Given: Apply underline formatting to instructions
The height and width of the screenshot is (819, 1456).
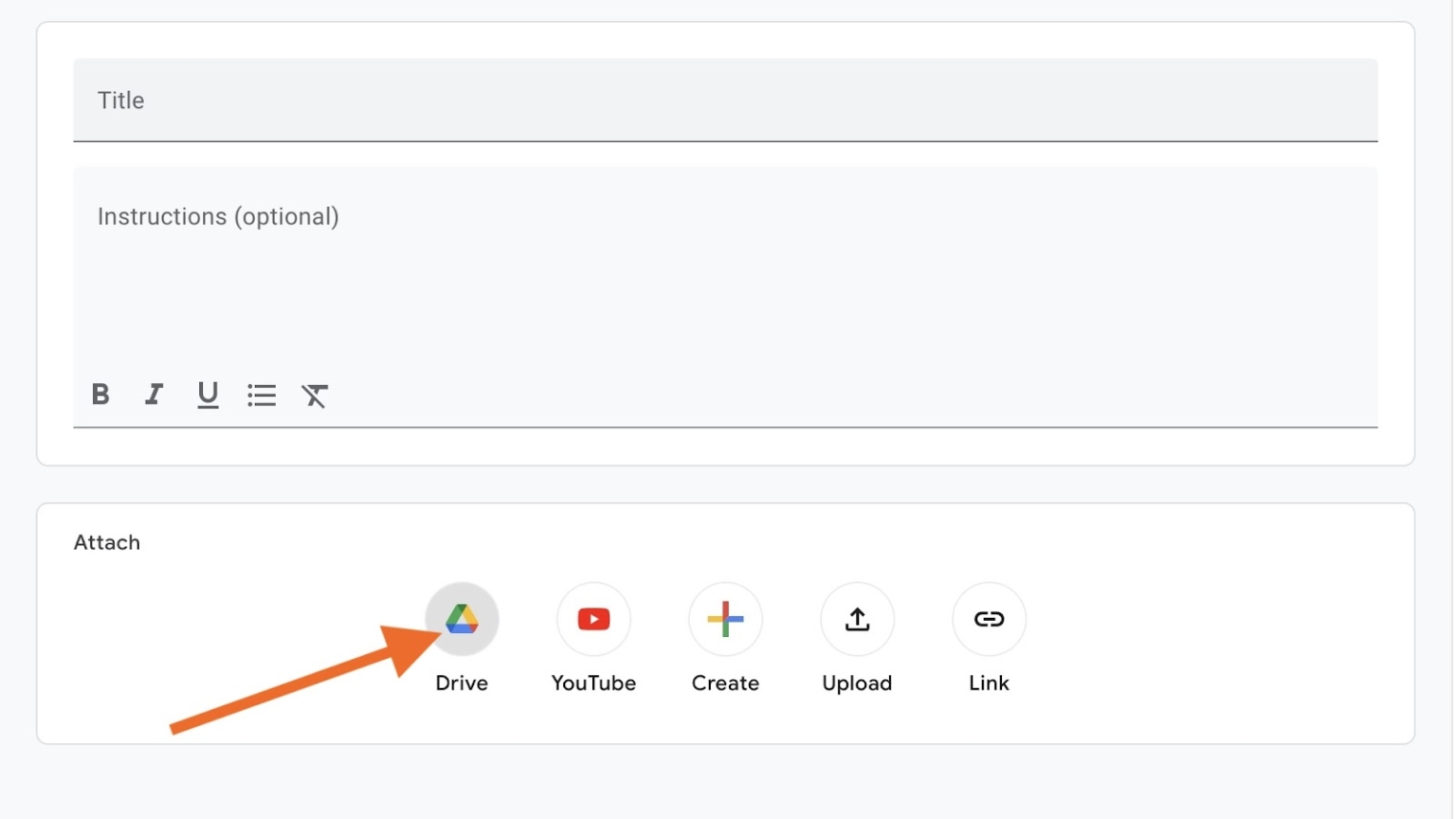Looking at the screenshot, I should pyautogui.click(x=208, y=395).
